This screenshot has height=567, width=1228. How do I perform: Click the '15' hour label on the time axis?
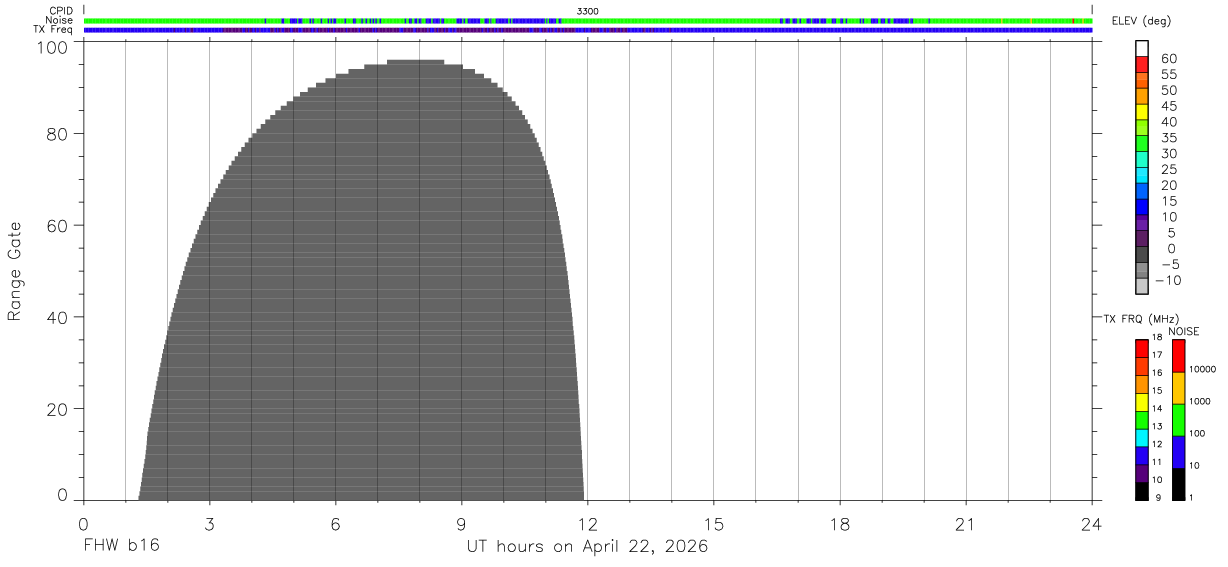pos(714,525)
